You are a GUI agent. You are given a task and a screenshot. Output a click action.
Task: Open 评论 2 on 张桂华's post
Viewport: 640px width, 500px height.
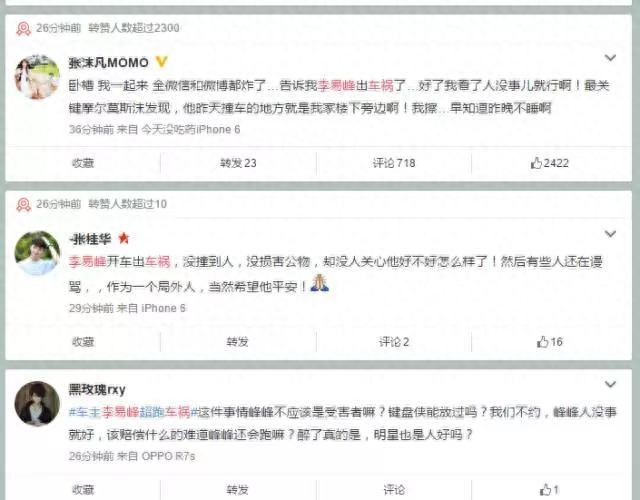(x=394, y=342)
